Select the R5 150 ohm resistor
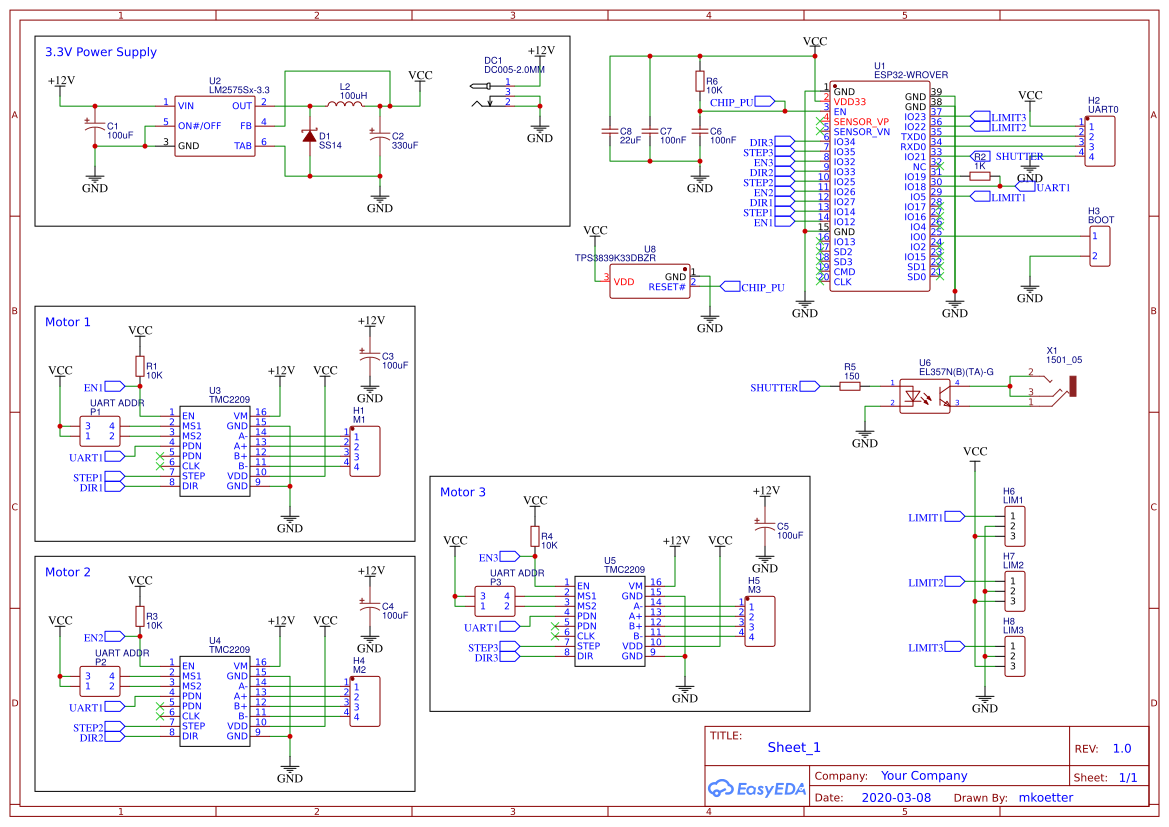 click(851, 386)
